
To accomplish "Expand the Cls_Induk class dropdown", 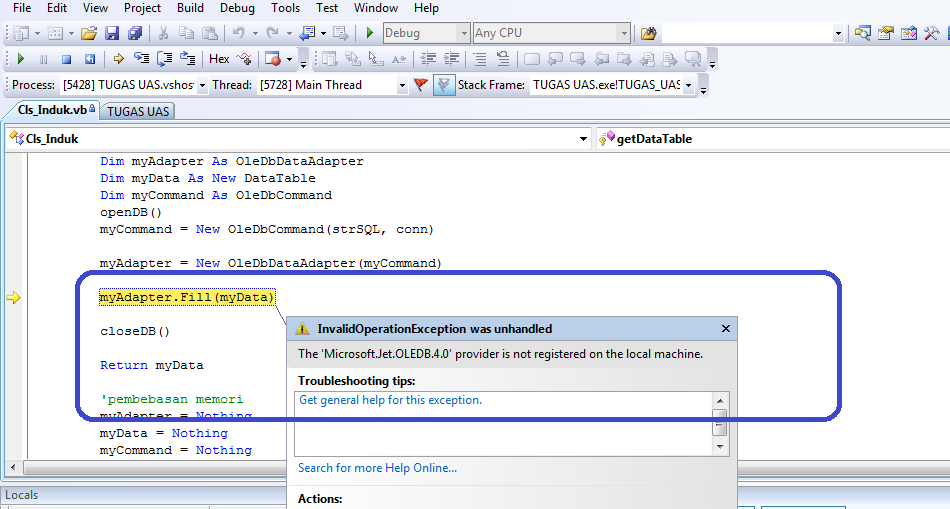I will pyautogui.click(x=583, y=139).
